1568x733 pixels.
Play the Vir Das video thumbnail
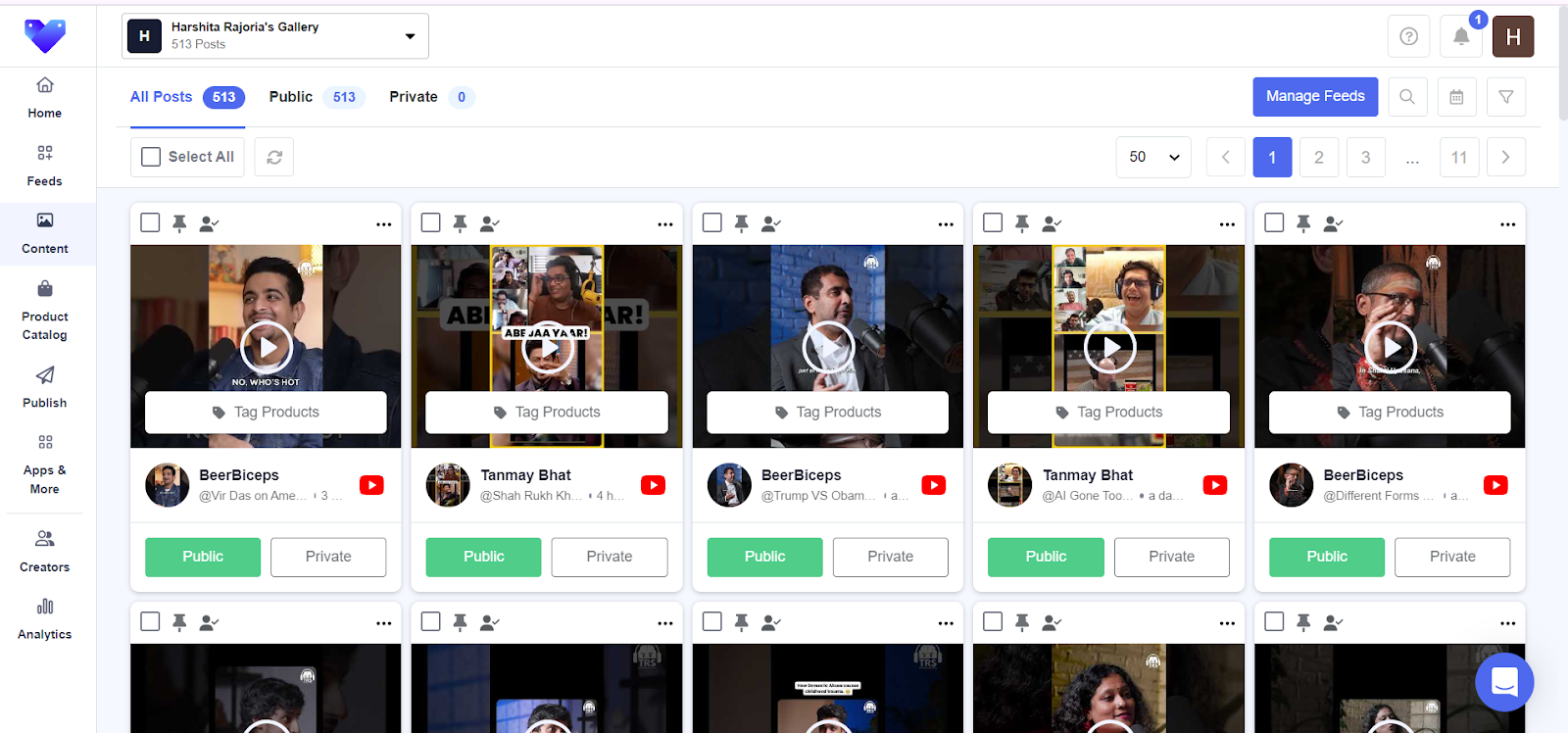pos(267,347)
